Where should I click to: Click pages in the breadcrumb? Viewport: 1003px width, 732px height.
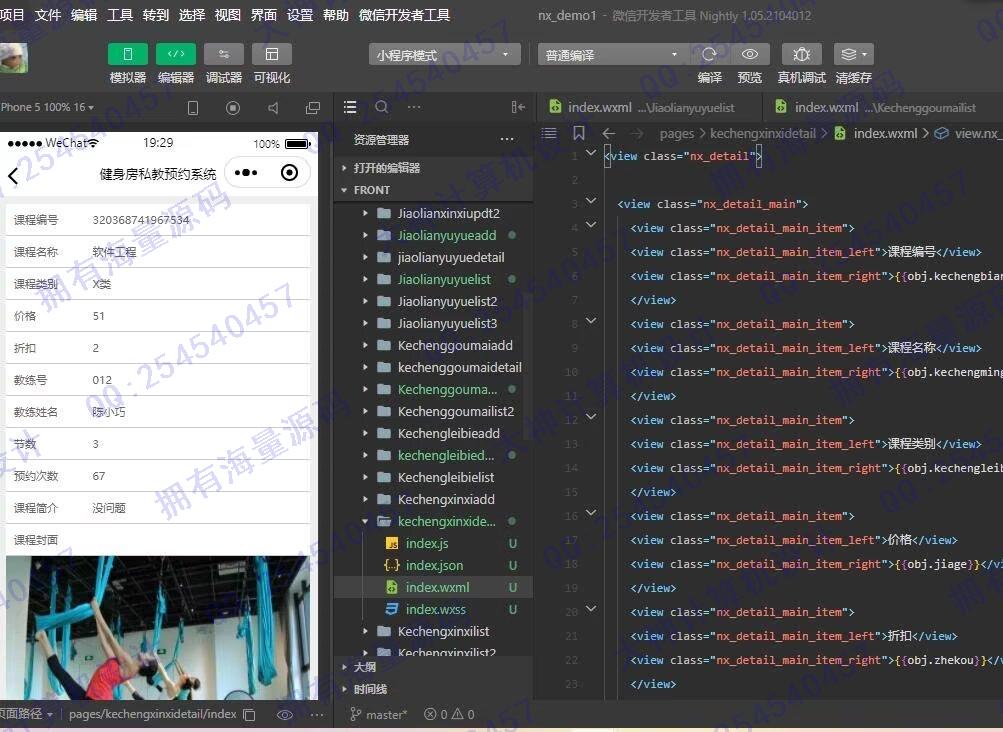676,133
